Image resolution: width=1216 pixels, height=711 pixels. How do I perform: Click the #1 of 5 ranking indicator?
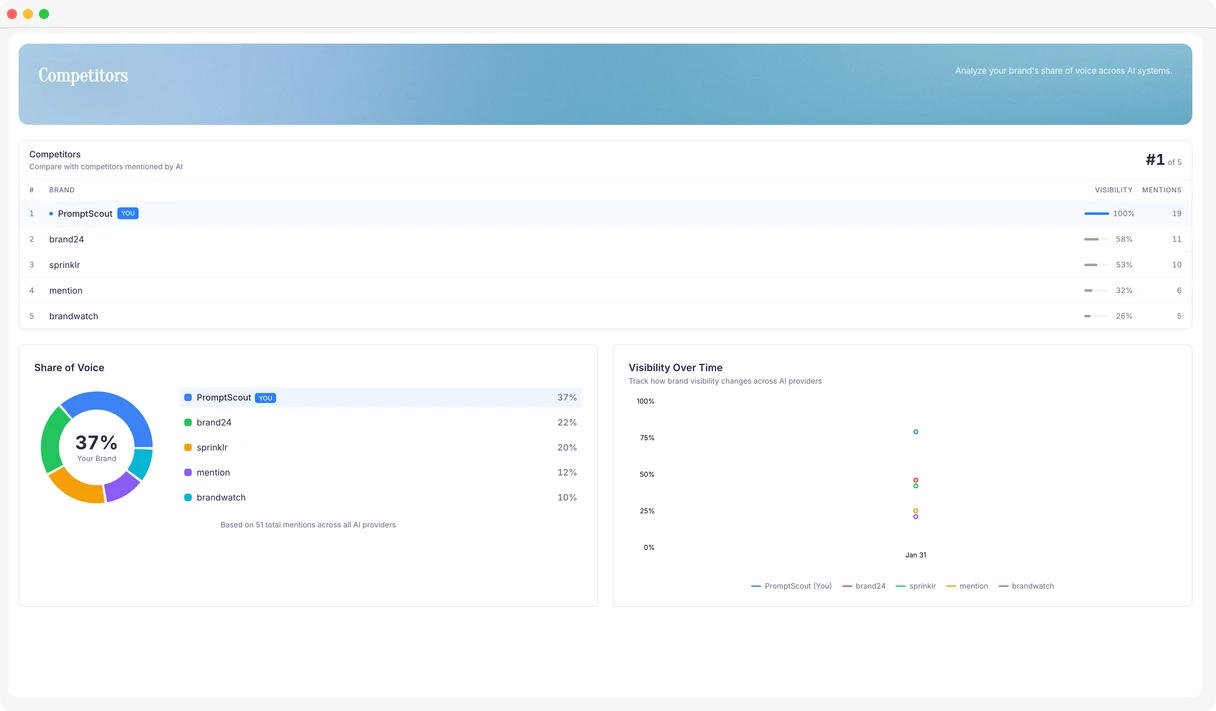pos(1162,159)
